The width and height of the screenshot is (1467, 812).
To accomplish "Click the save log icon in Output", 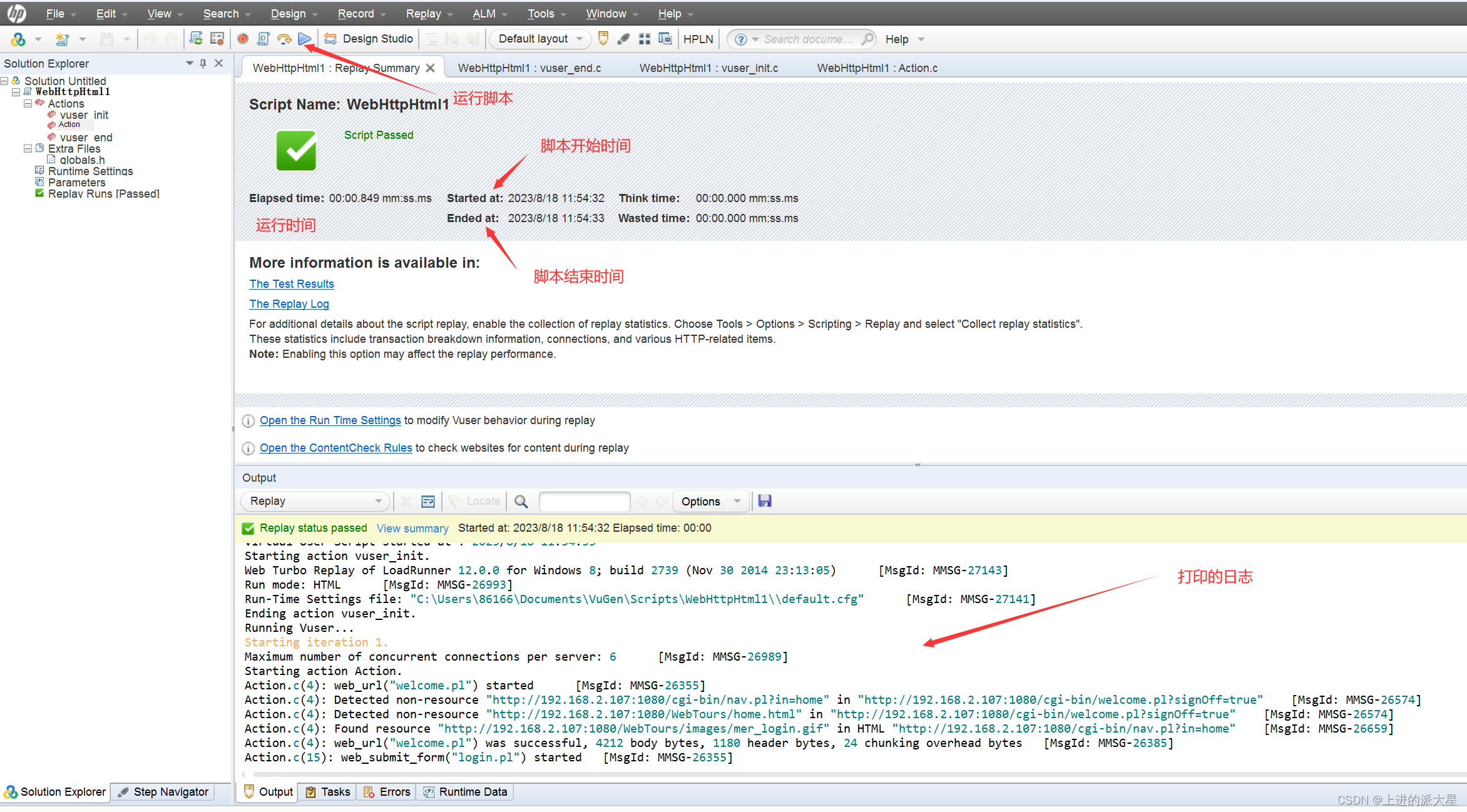I will click(764, 501).
